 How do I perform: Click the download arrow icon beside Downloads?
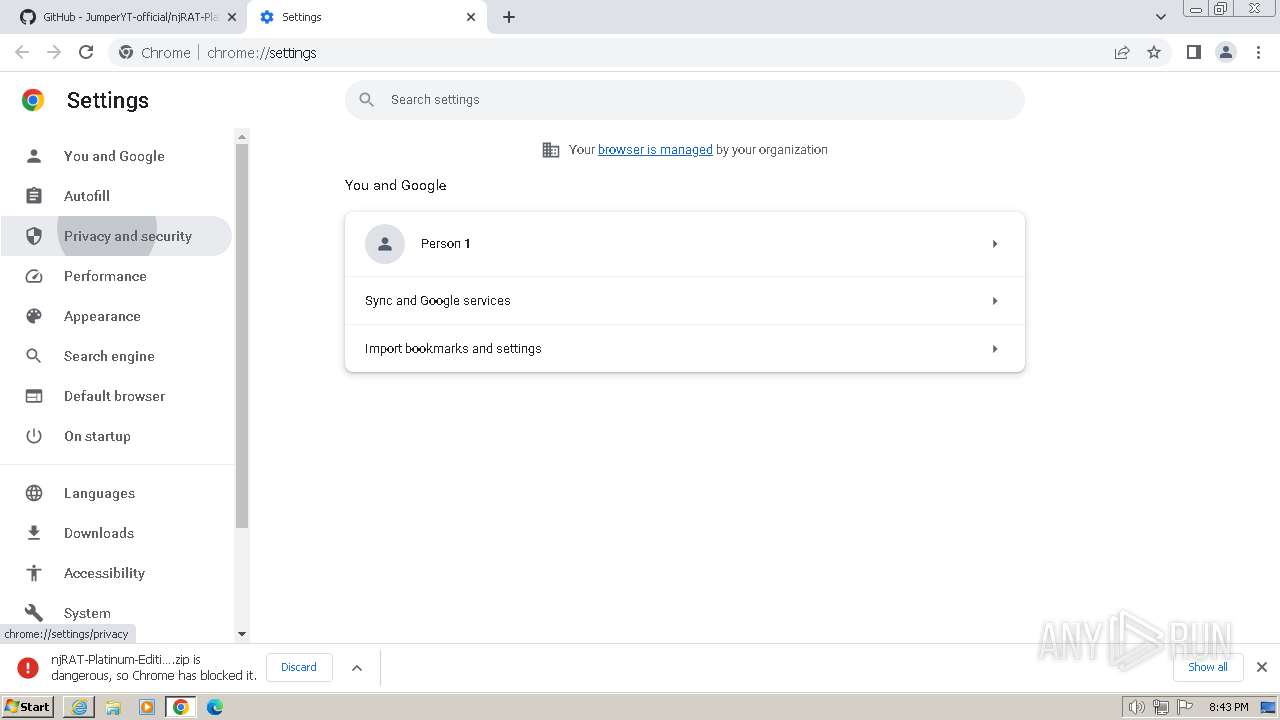(34, 533)
